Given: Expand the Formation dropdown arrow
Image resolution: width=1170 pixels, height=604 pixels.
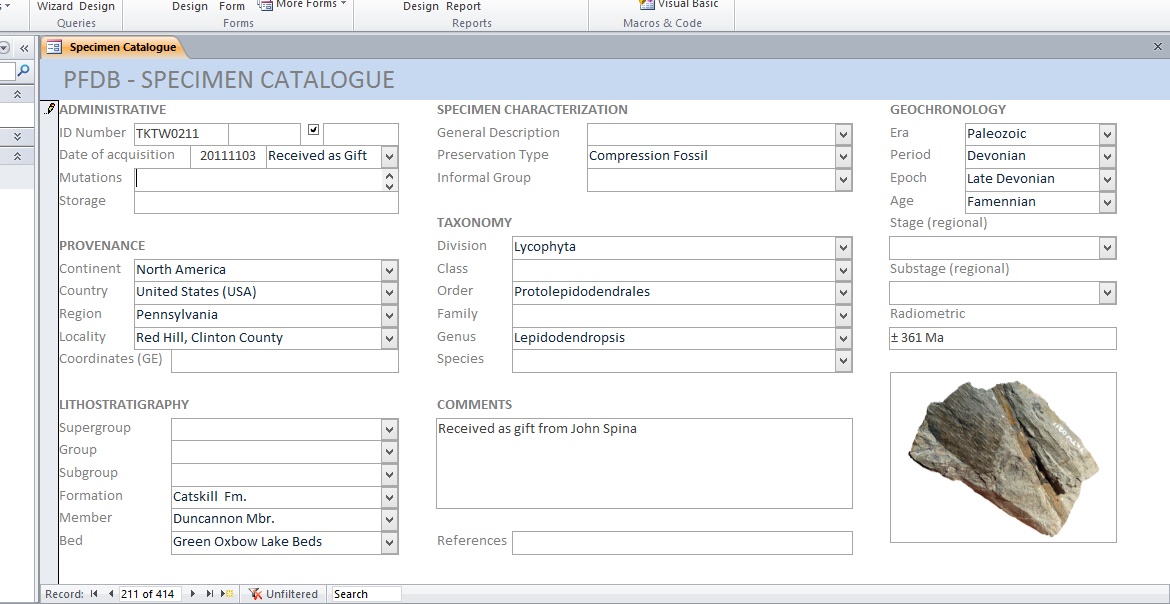Looking at the screenshot, I should tap(389, 497).
